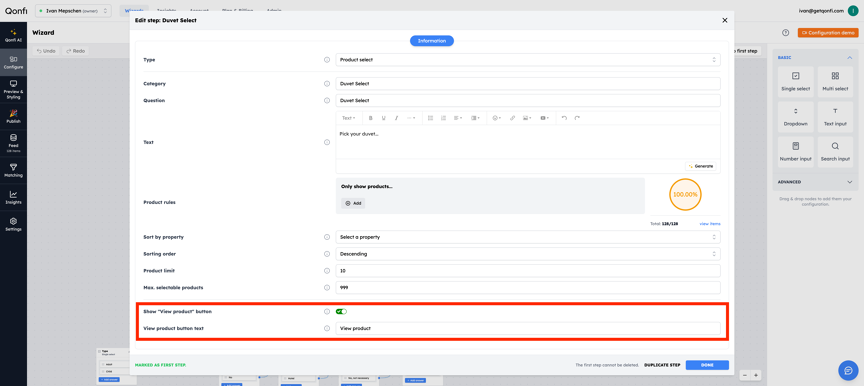Click the Underline formatting icon
Screen dimensions: 864x386
pos(383,118)
